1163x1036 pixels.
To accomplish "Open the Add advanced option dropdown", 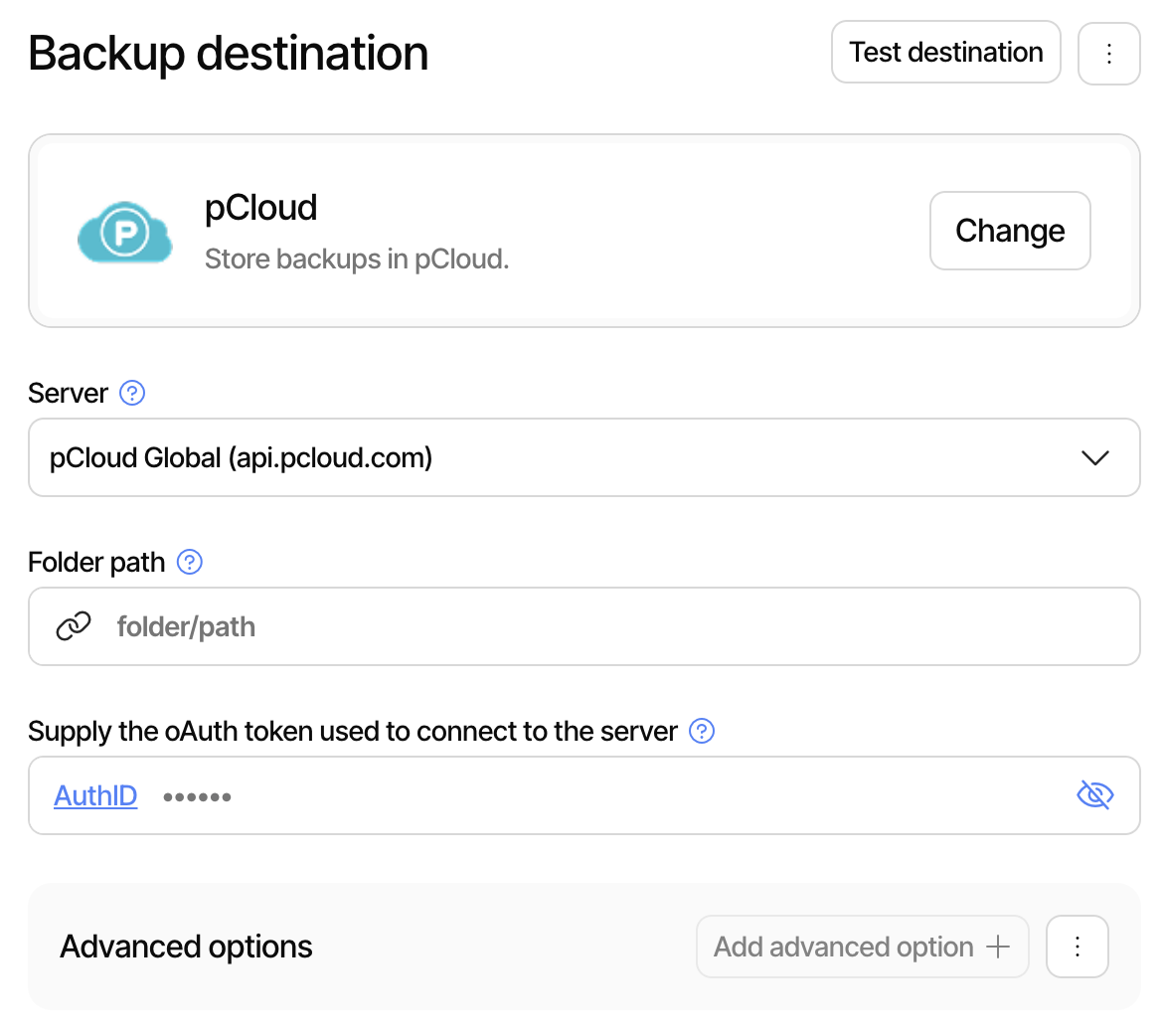I will click(862, 947).
